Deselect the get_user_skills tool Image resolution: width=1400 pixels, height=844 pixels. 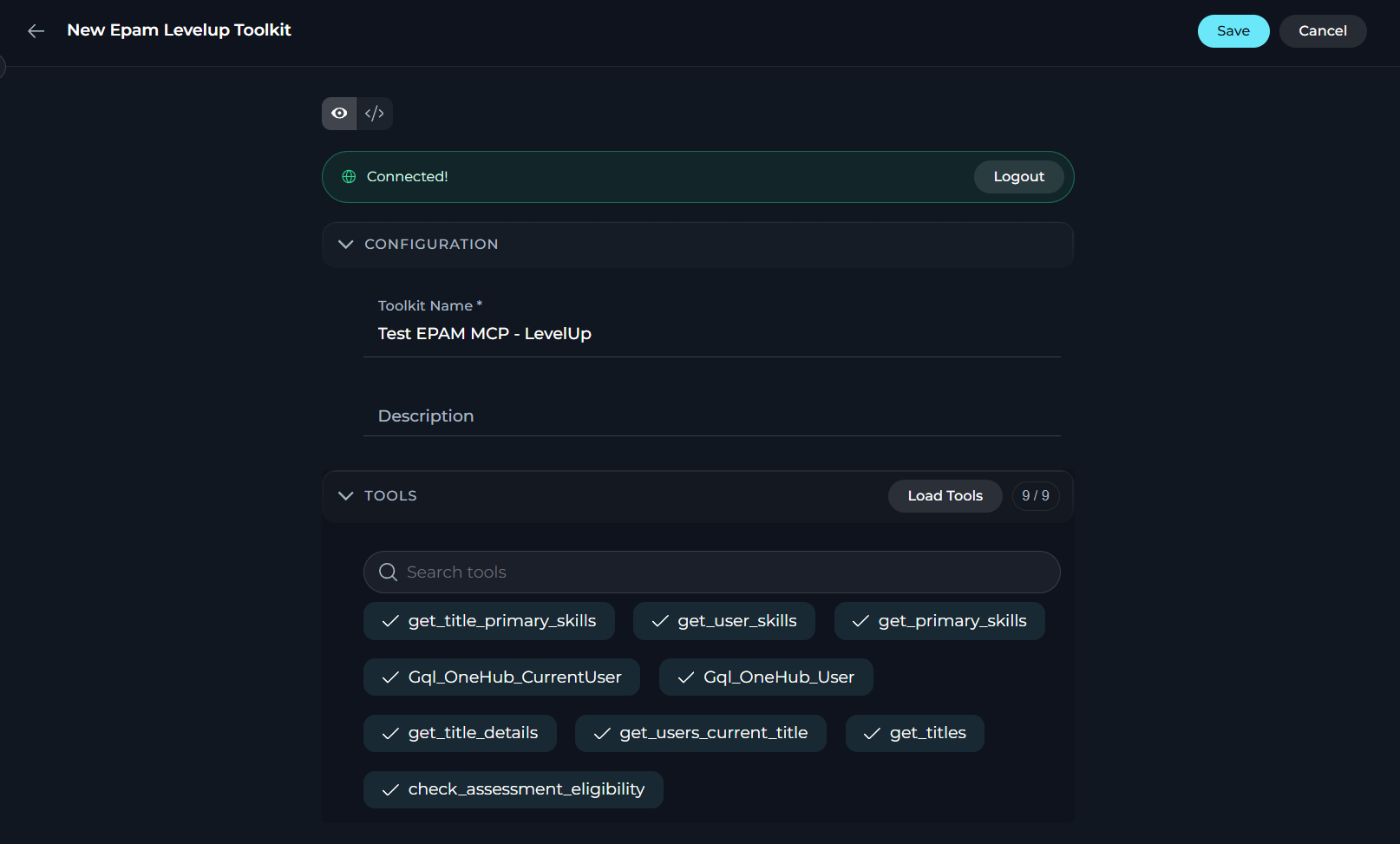pos(724,621)
